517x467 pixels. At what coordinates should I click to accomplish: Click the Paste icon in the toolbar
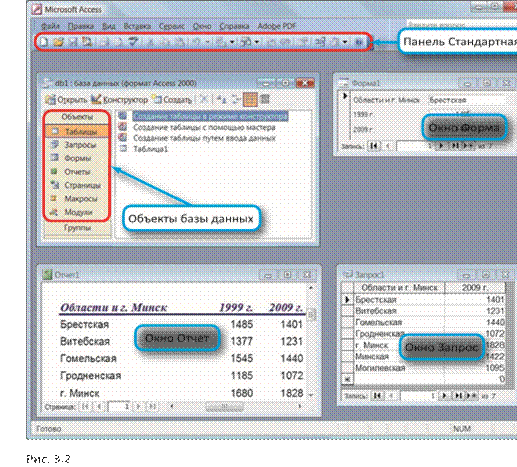click(180, 42)
